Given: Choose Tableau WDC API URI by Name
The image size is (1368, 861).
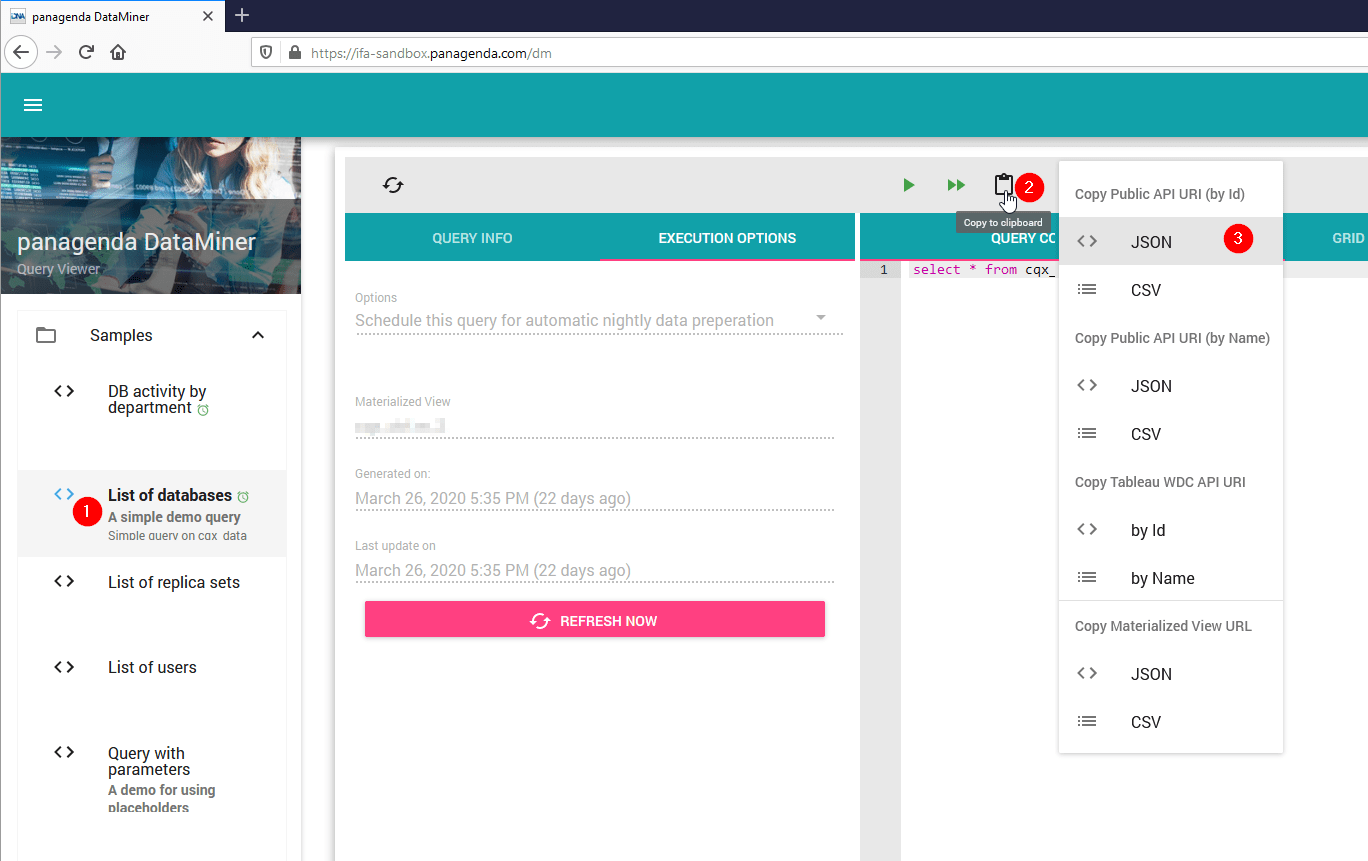Looking at the screenshot, I should [1162, 578].
